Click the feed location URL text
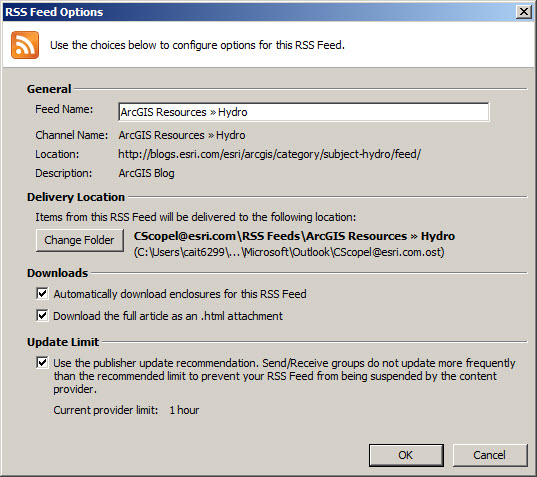 (270, 154)
